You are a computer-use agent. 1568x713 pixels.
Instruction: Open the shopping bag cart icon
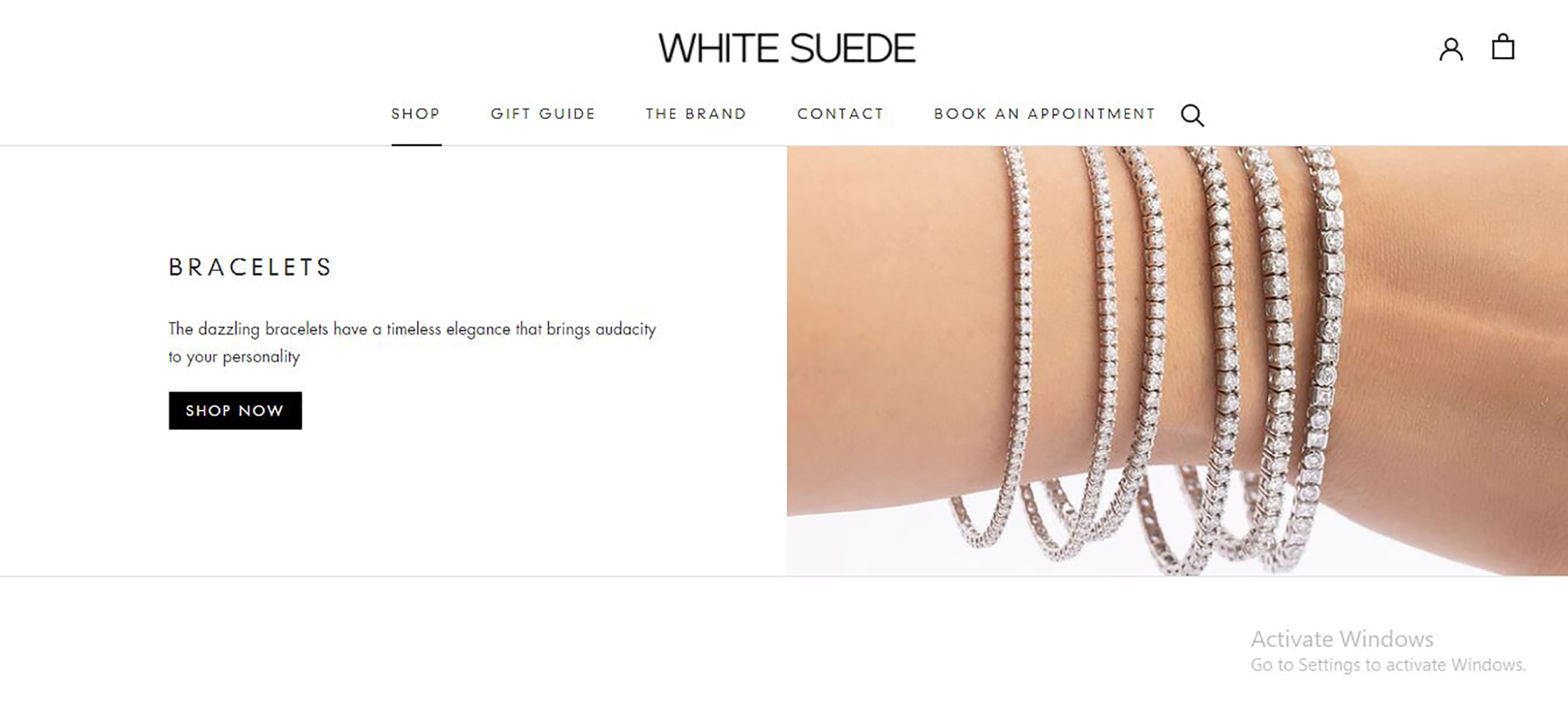pos(1503,47)
